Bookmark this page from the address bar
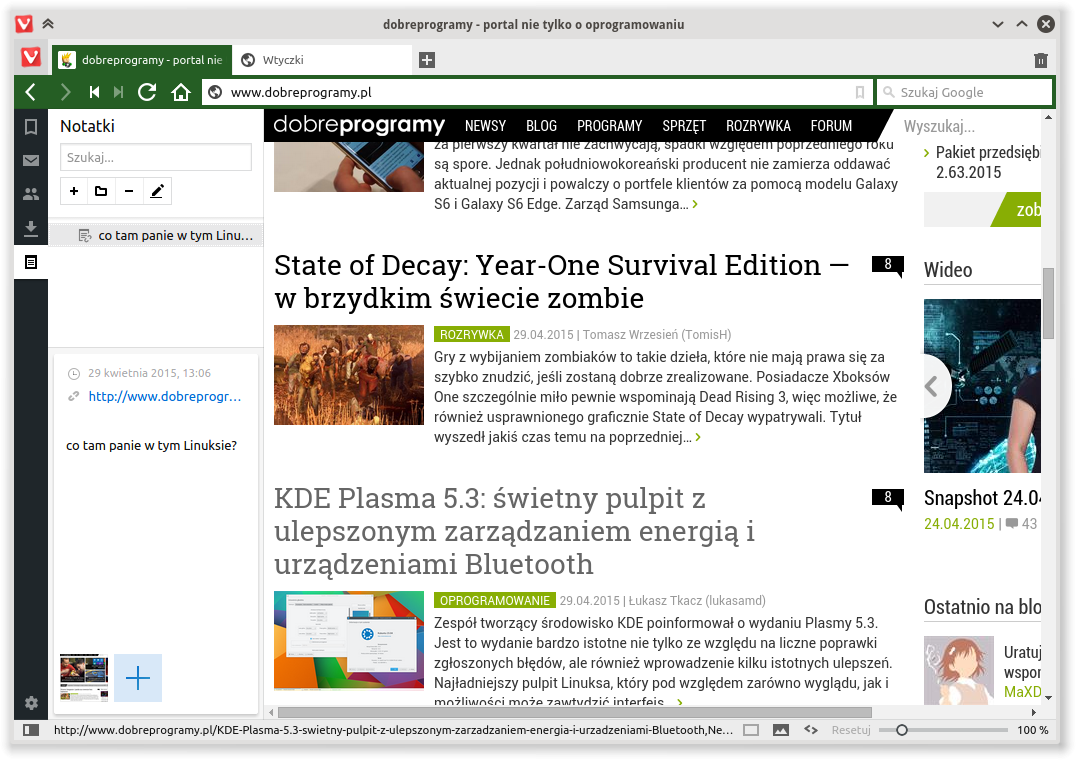The height and width of the screenshot is (760, 1076). point(860,92)
